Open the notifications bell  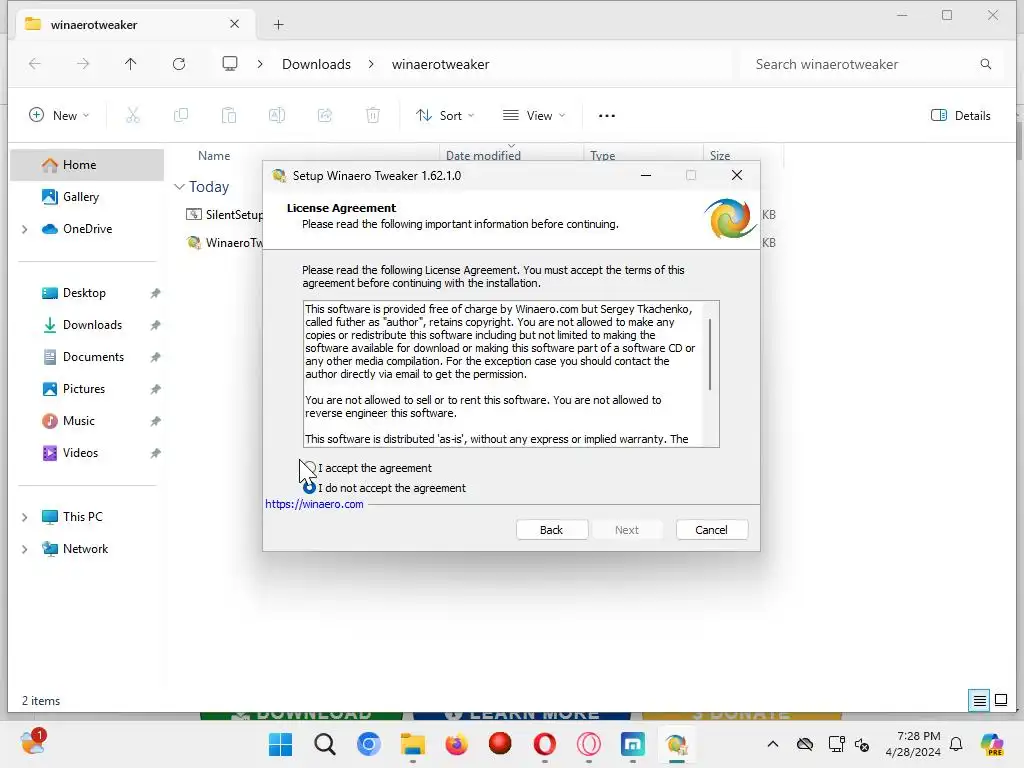point(956,744)
